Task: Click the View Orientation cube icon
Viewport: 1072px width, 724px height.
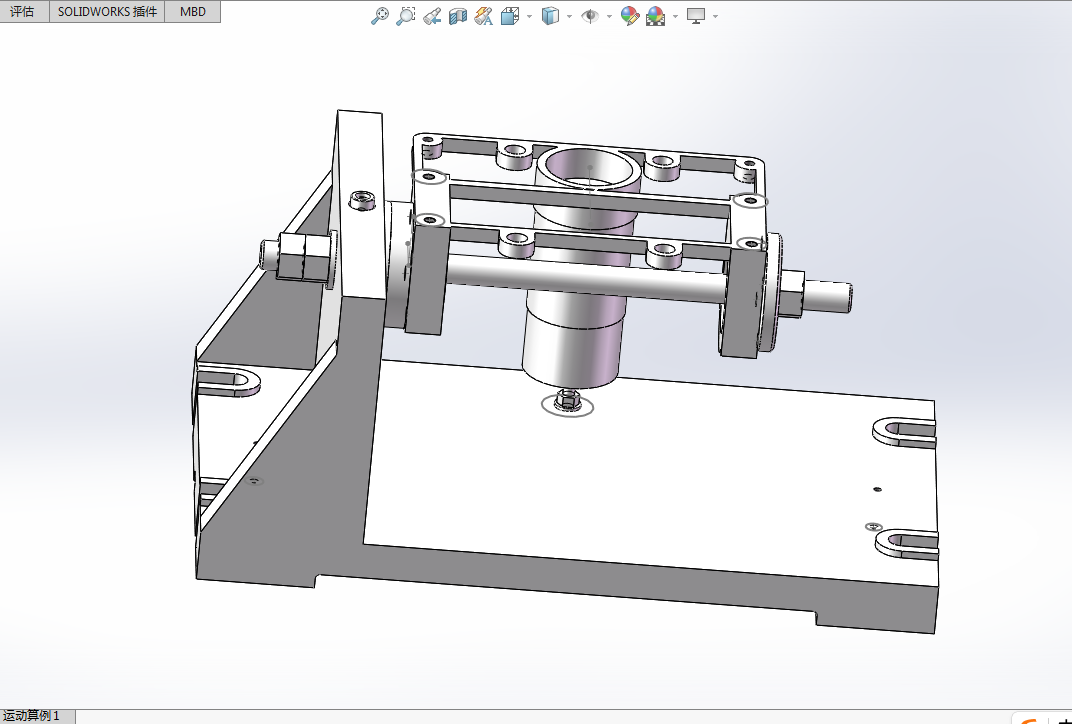Action: pos(509,16)
